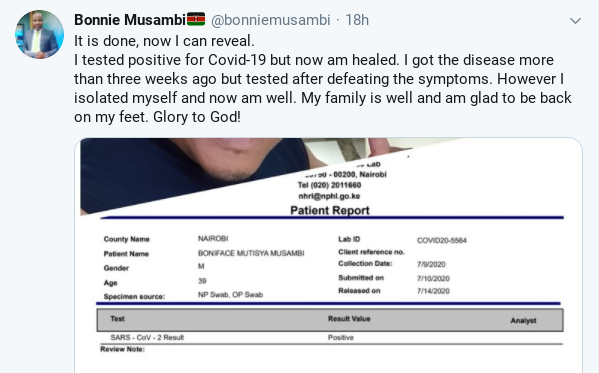Click the patient name BONIFACE MUTISYA MUSAMBI
599x373 pixels.
pos(251,253)
